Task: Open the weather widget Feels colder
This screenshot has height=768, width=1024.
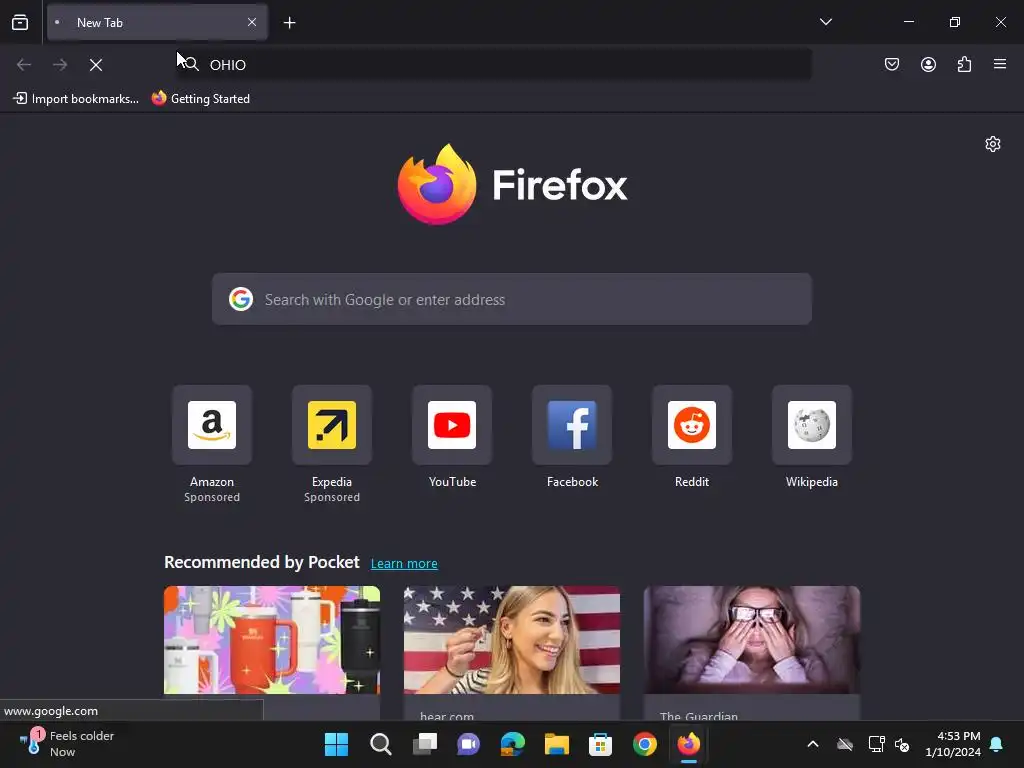Action: (67, 744)
